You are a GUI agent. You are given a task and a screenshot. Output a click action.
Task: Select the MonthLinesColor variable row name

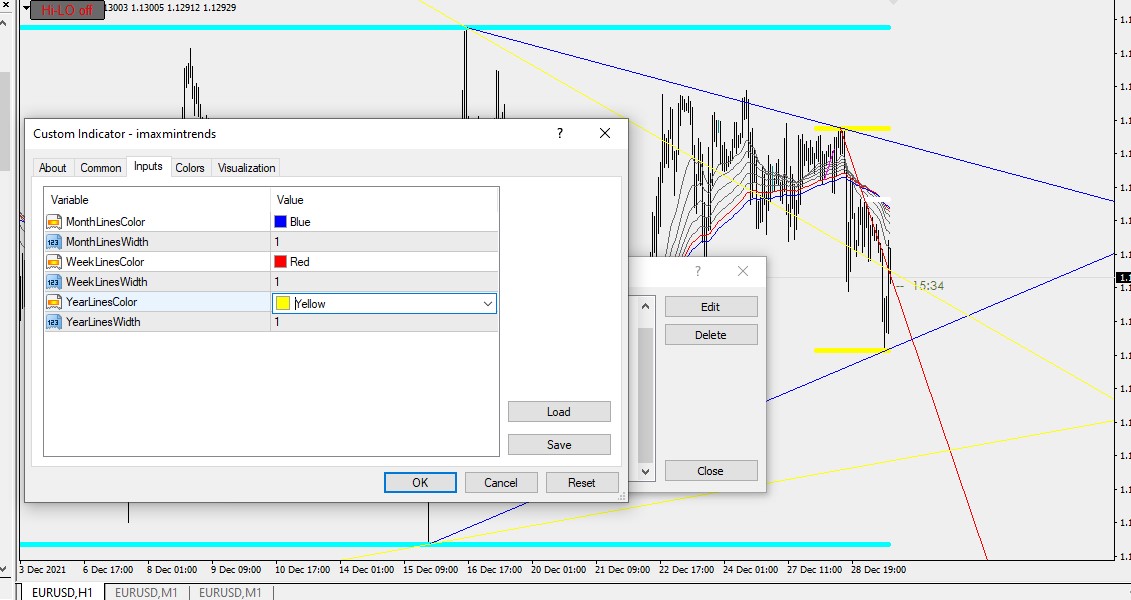tap(105, 221)
